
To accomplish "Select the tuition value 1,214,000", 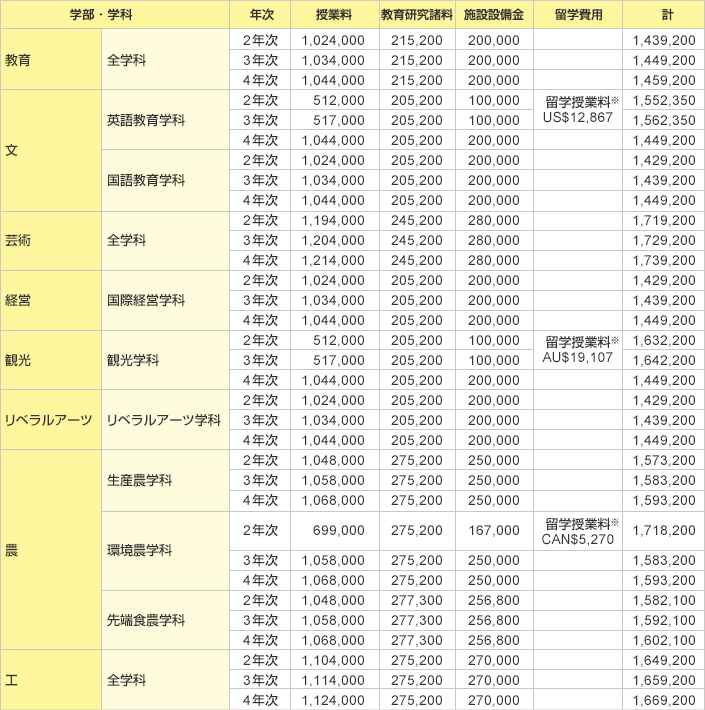I will 335,260.
